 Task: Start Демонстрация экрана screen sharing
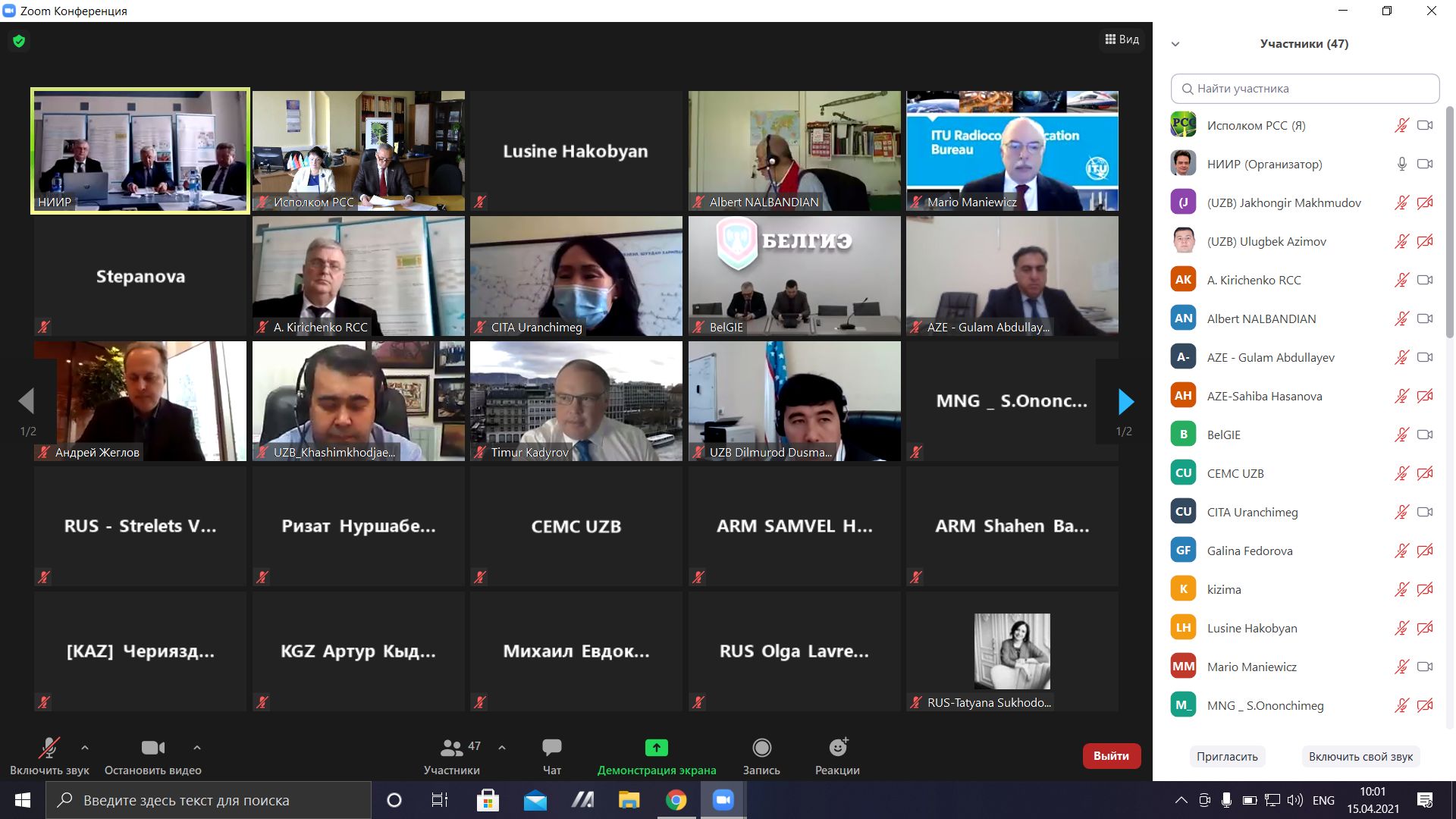(x=657, y=756)
